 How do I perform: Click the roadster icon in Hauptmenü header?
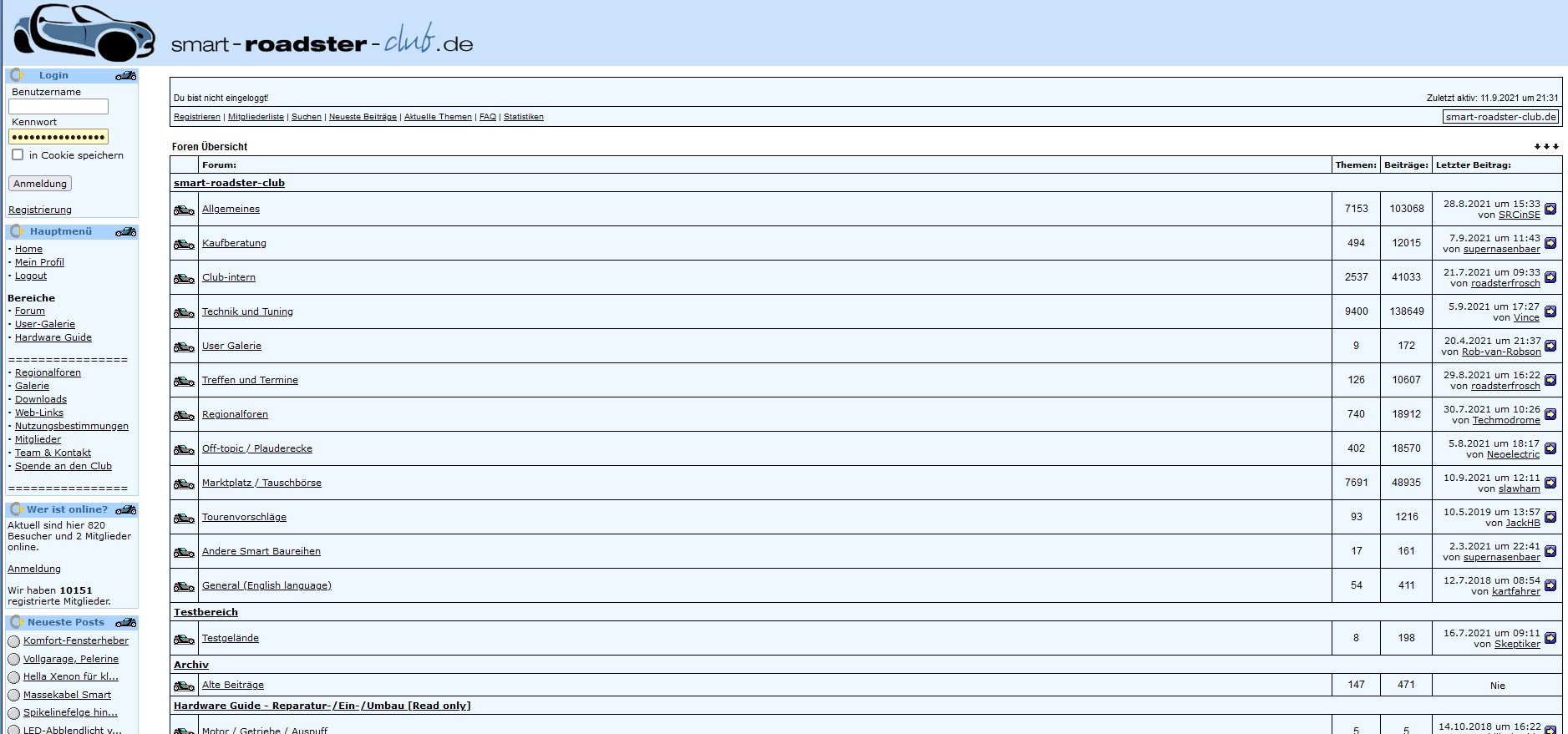pyautogui.click(x=126, y=231)
